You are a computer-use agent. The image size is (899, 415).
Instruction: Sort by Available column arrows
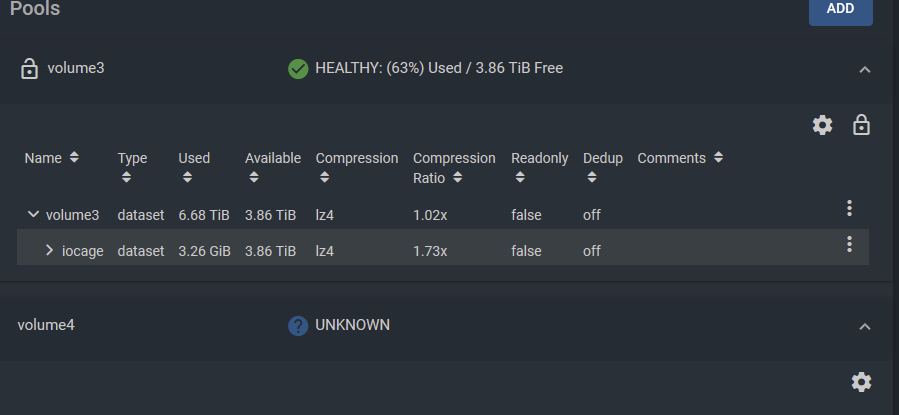(254, 178)
